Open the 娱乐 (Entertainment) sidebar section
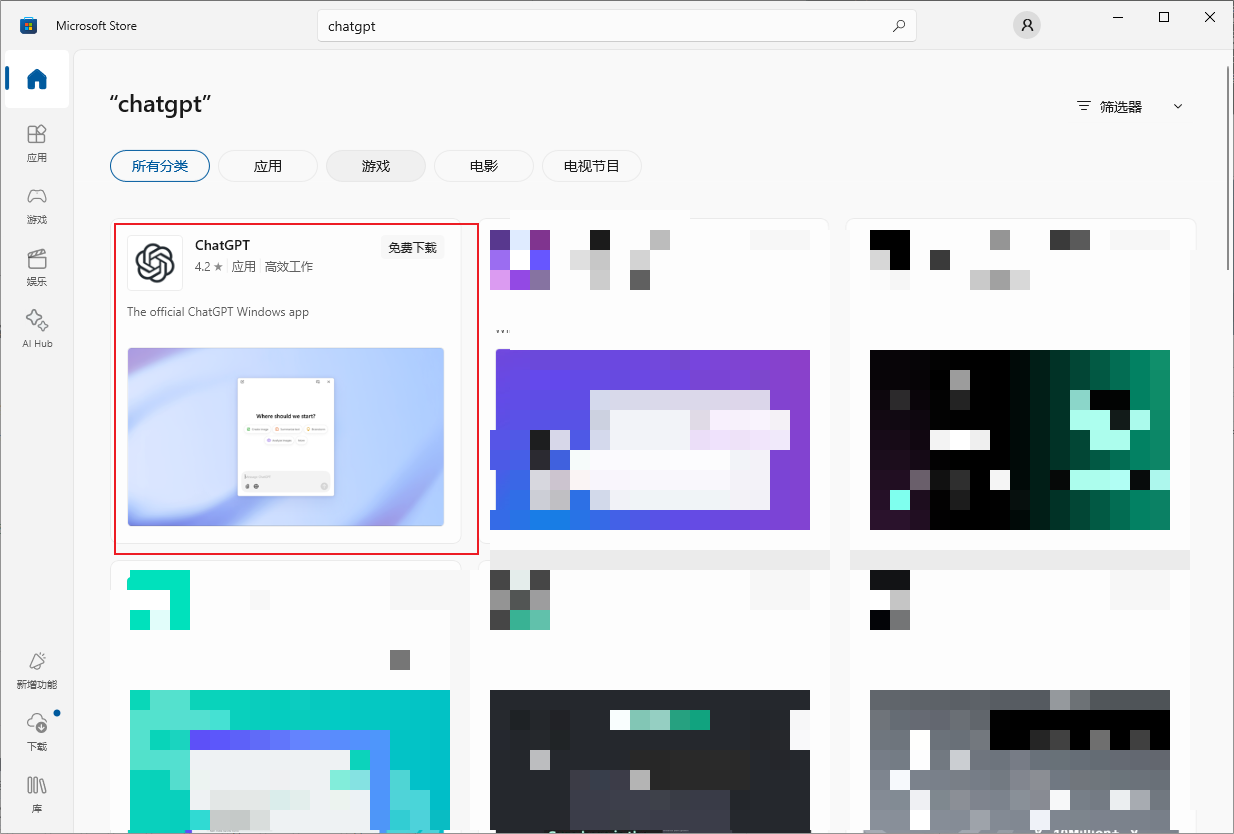 37,266
